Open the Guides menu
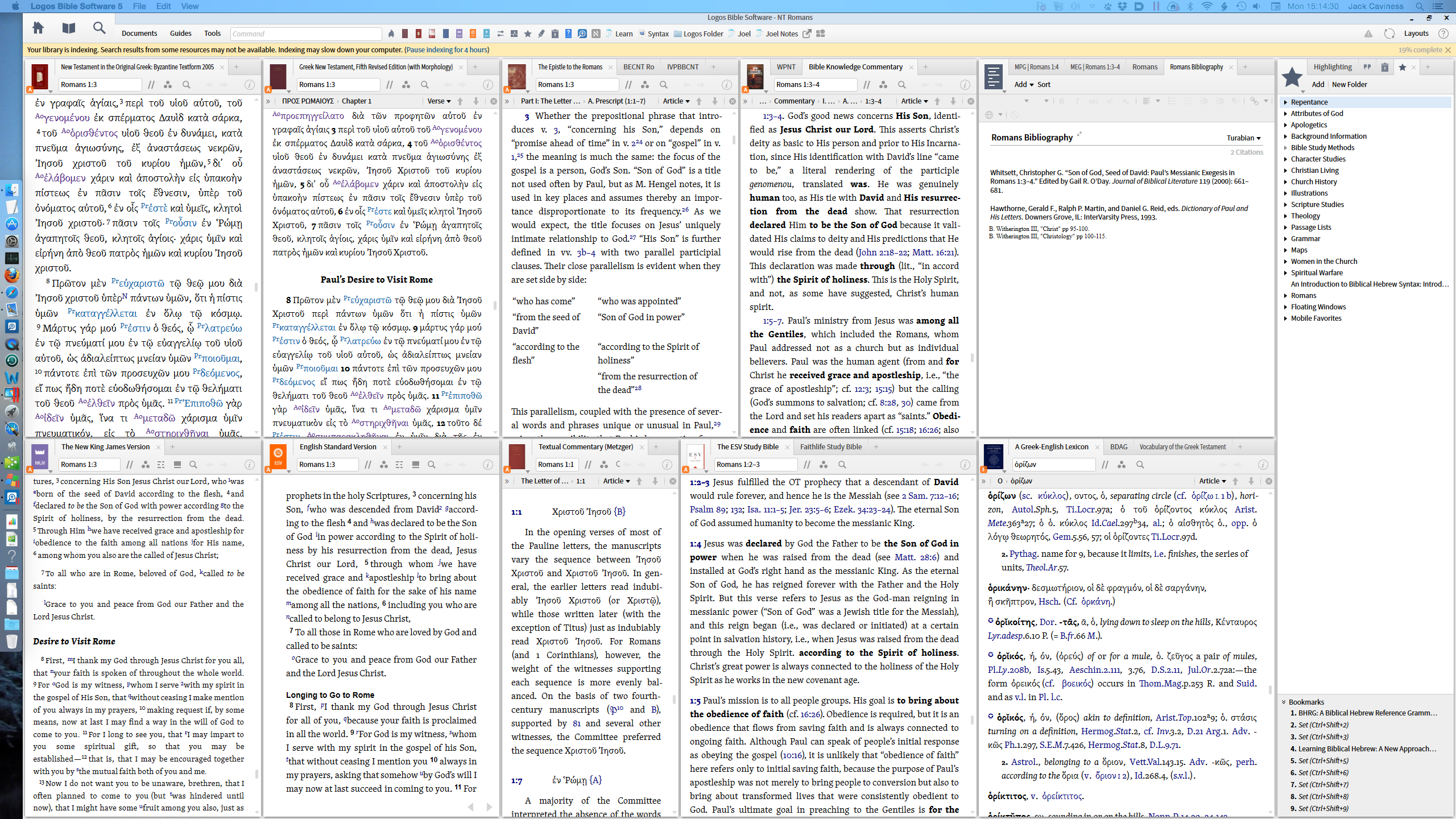Screen dimensions: 1456x819 (180, 34)
